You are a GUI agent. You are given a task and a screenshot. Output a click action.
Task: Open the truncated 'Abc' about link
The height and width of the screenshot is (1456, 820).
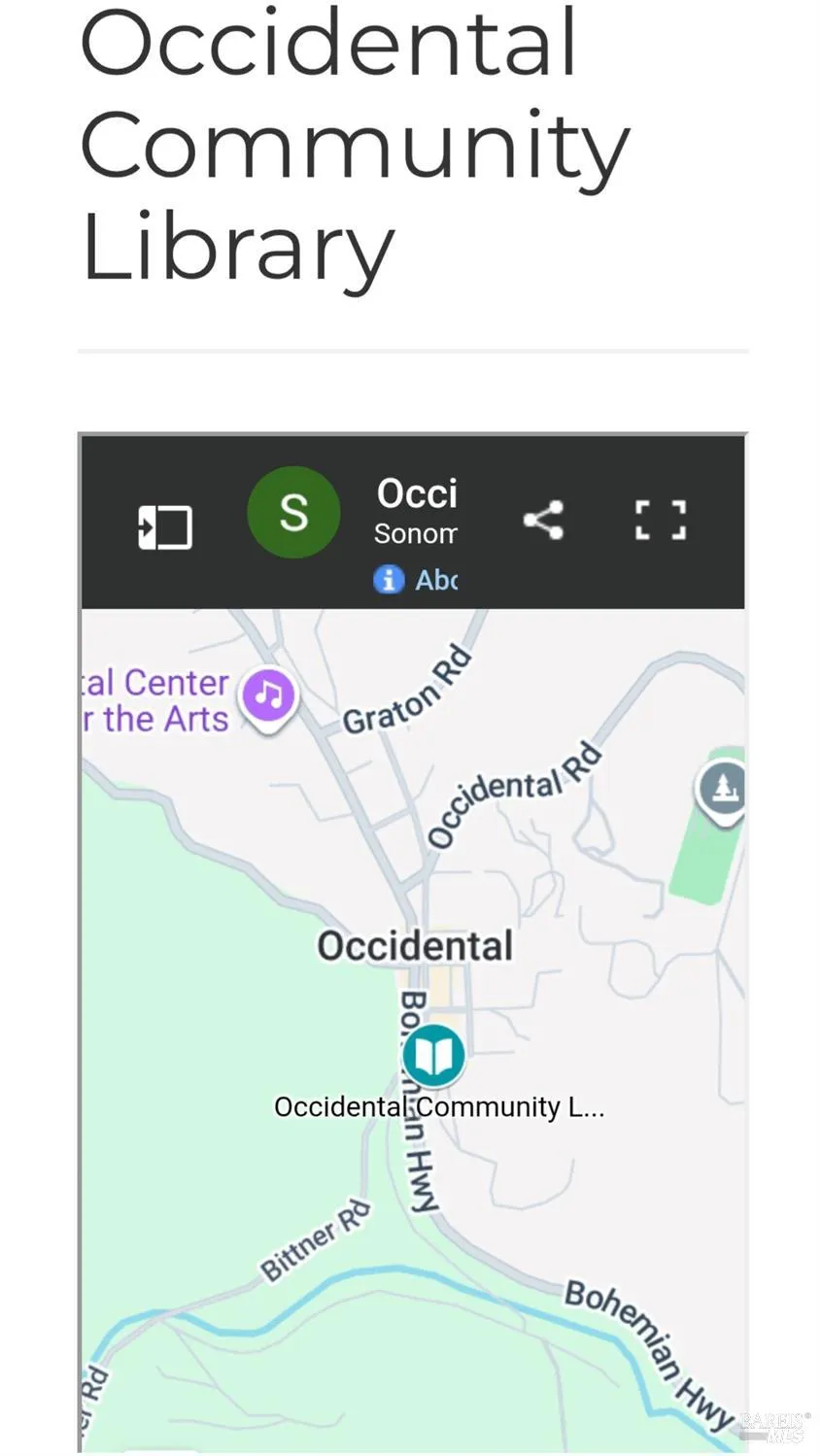point(436,580)
